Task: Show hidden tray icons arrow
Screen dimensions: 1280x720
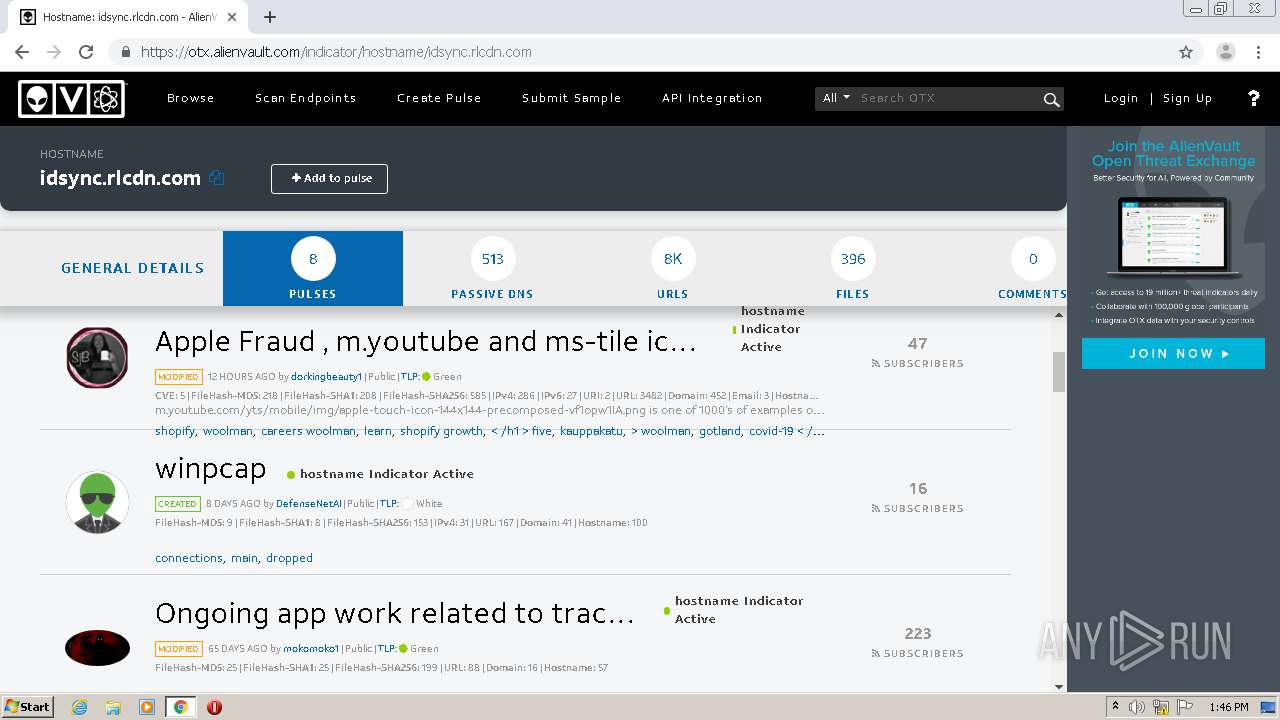Action: 1115,707
